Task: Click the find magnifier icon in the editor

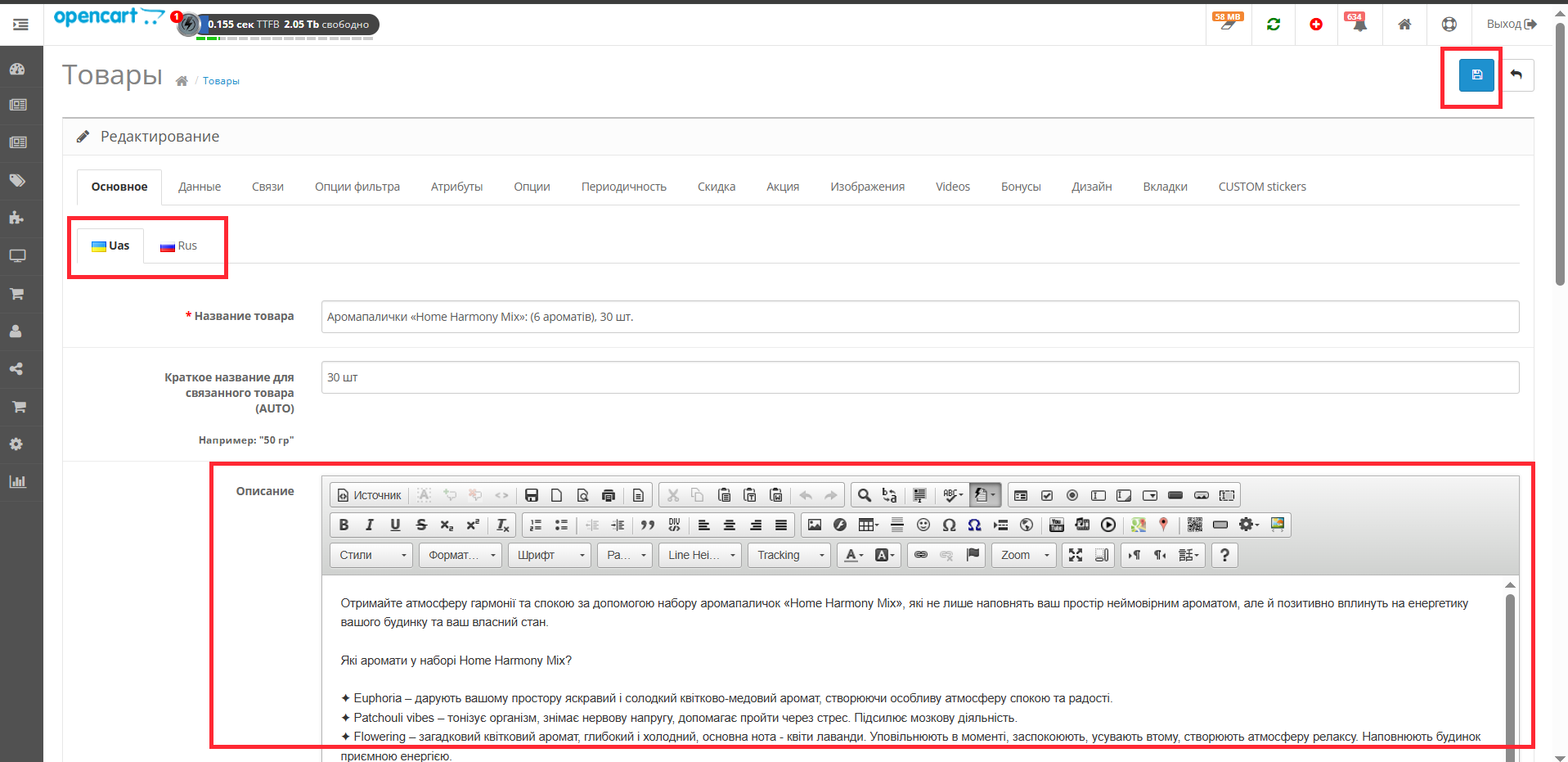Action: 864,495
